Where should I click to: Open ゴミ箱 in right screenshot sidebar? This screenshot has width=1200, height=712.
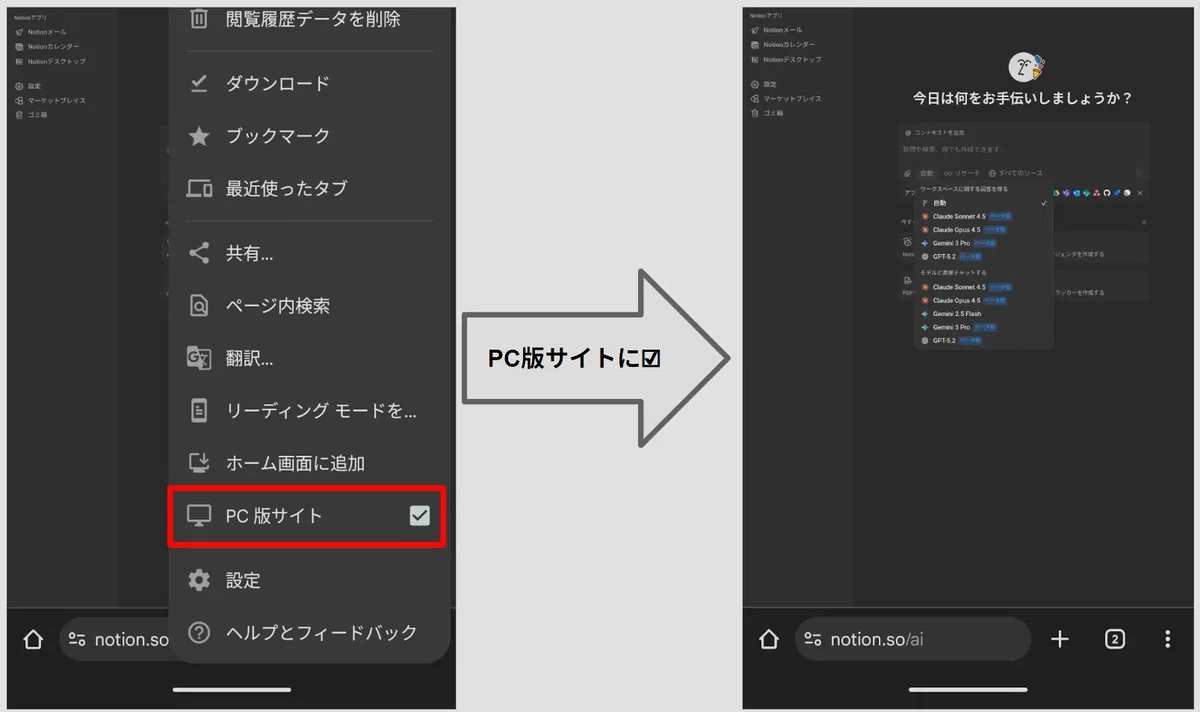[767, 112]
